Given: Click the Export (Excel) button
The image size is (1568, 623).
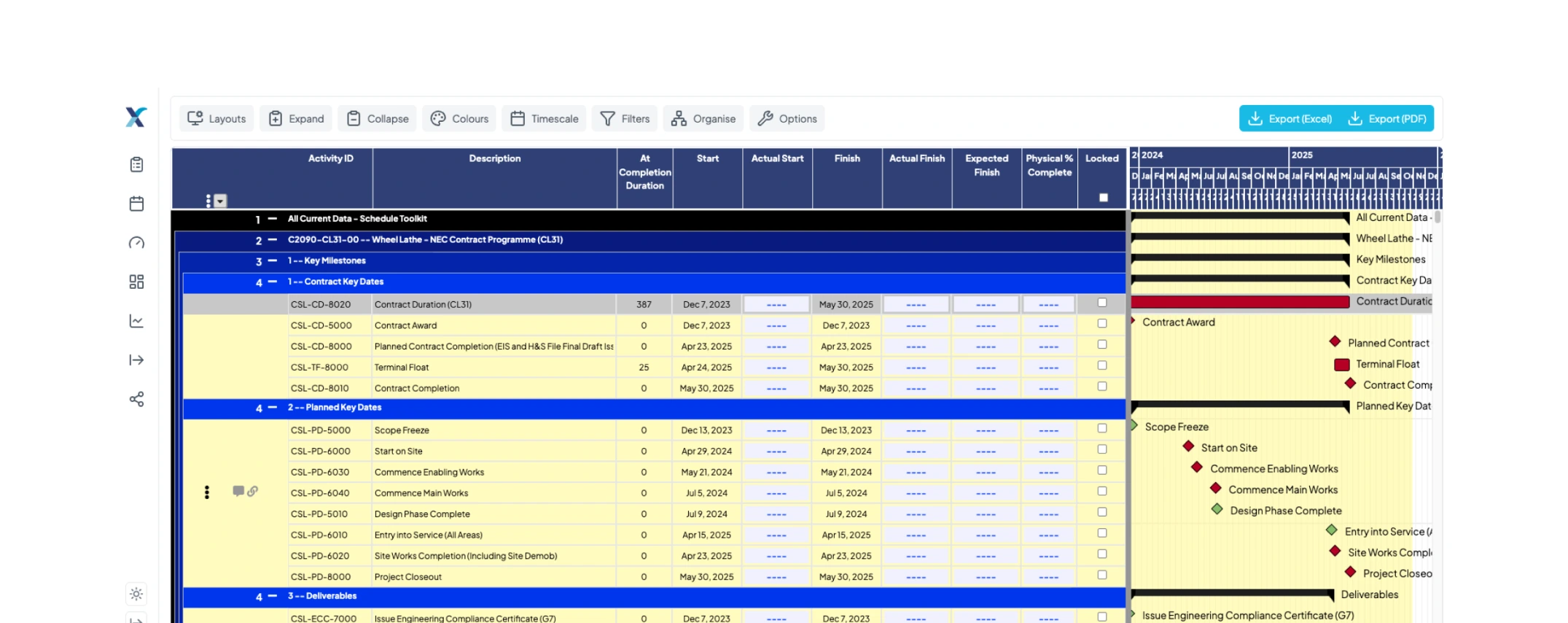Looking at the screenshot, I should pos(1290,119).
